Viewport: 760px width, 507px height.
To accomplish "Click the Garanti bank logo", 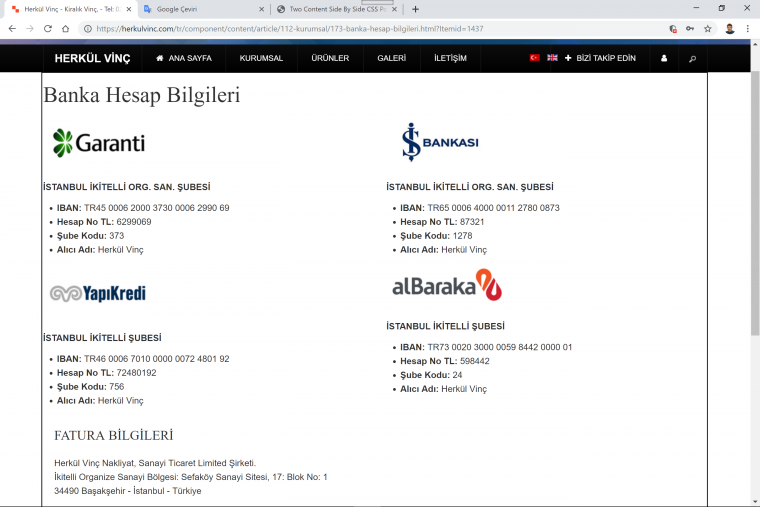I will tap(99, 143).
